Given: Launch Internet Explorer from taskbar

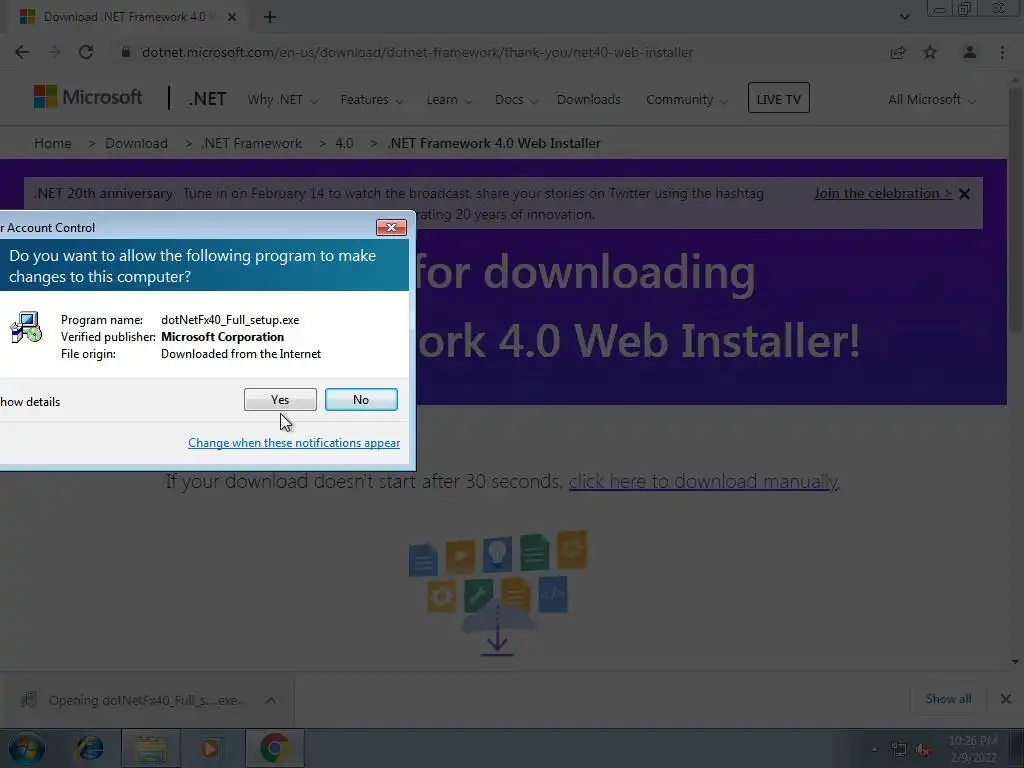Looking at the screenshot, I should 89,748.
